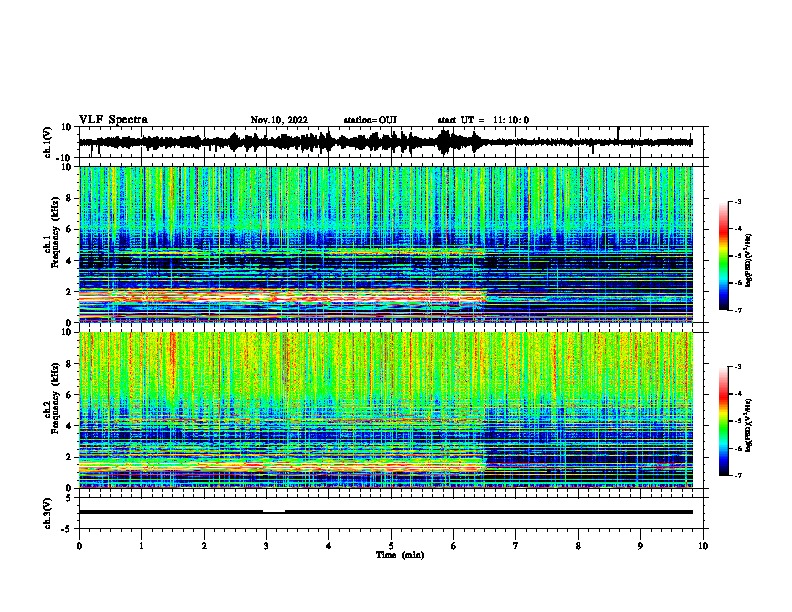The width and height of the screenshot is (792, 612).
Task: Click the "station=OUI" header text
Action: (x=370, y=120)
